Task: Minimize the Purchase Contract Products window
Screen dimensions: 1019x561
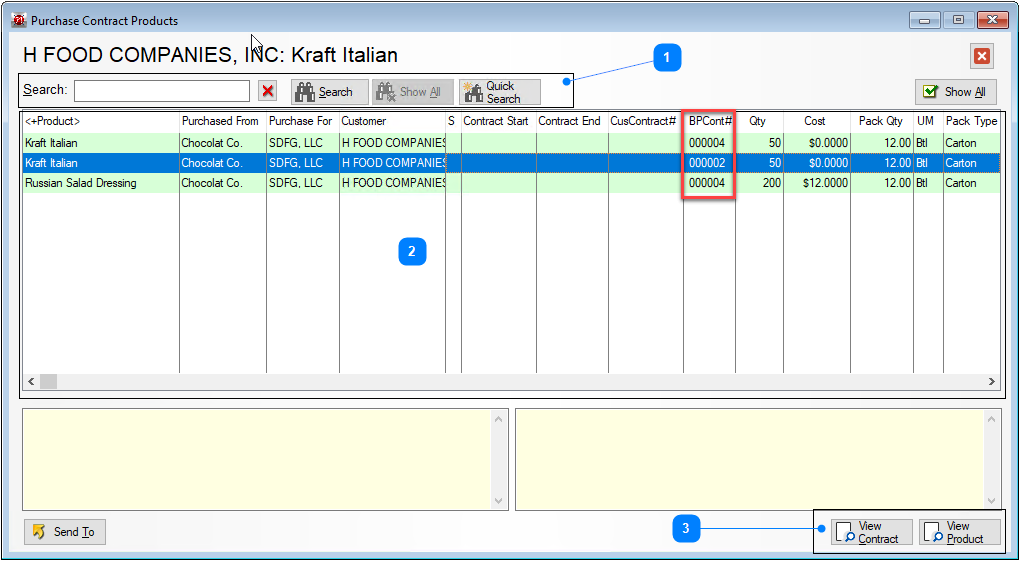Action: pos(924,20)
